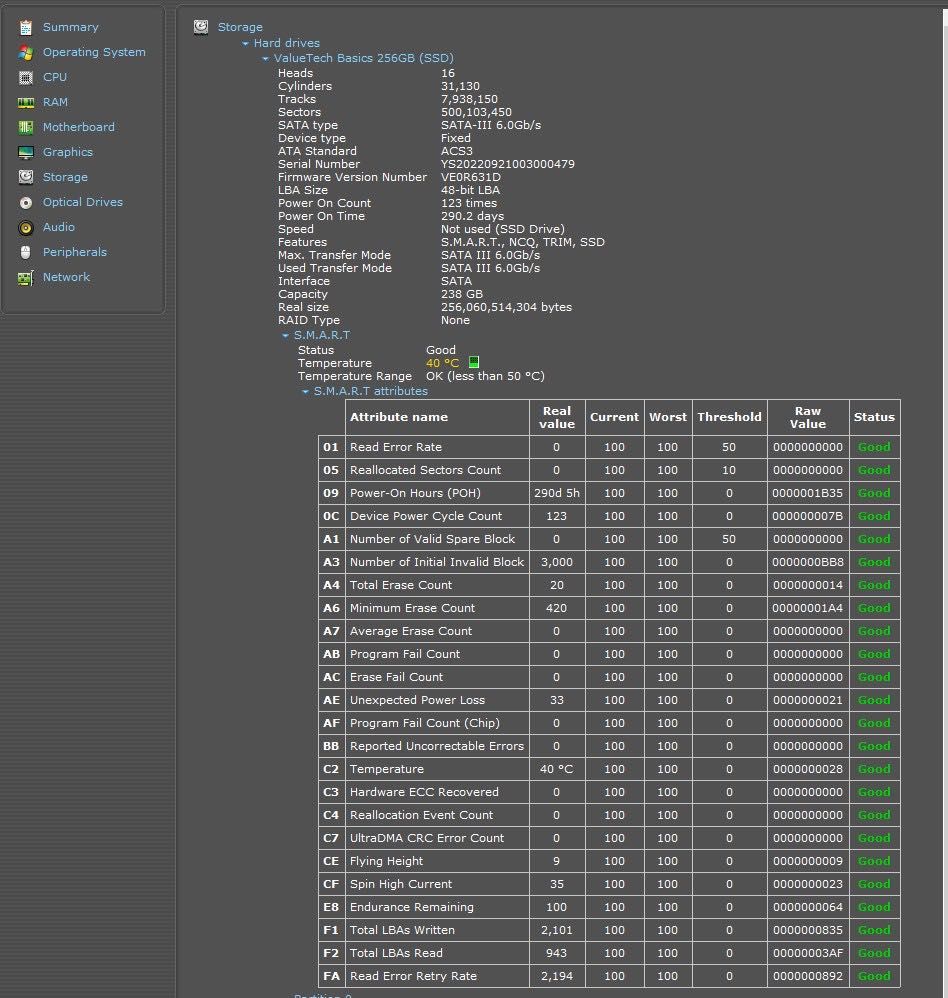948x998 pixels.
Task: Select Storage in the sidebar
Action: coord(65,177)
